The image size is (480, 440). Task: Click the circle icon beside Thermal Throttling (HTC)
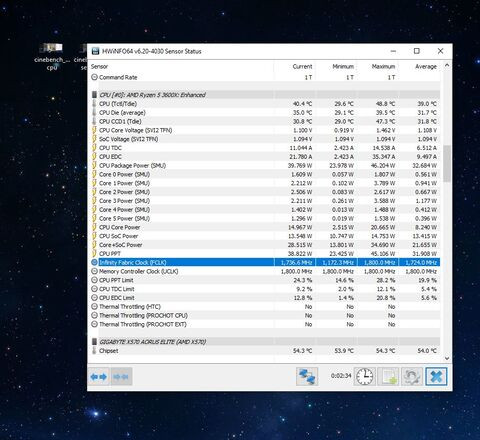pyautogui.click(x=94, y=307)
